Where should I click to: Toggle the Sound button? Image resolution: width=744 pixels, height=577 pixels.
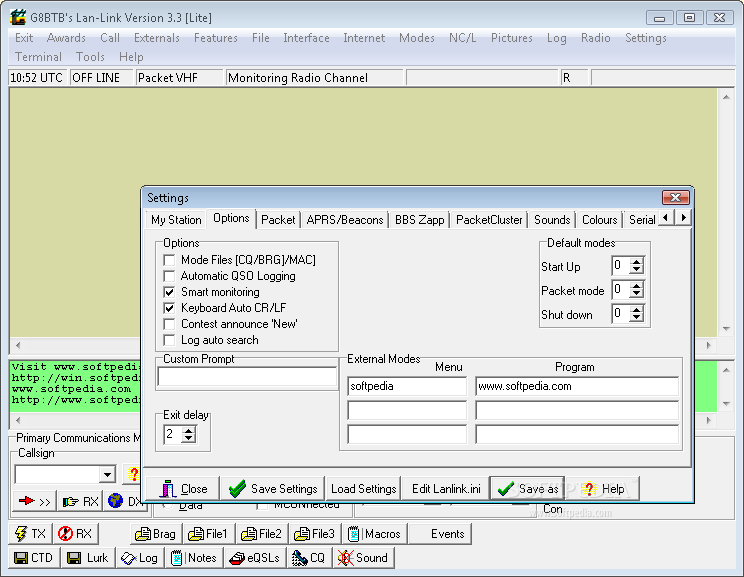point(363,558)
